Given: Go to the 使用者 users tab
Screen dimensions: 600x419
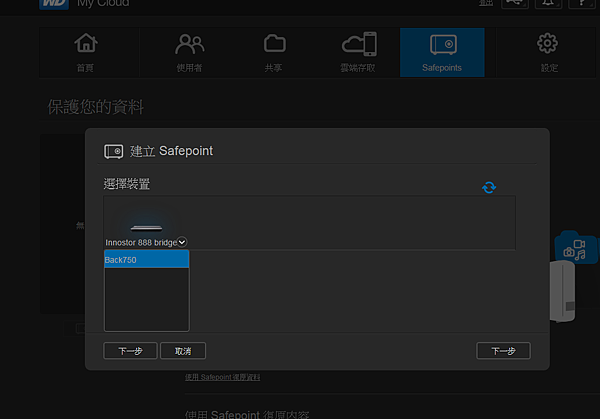Looking at the screenshot, I should click(x=189, y=52).
